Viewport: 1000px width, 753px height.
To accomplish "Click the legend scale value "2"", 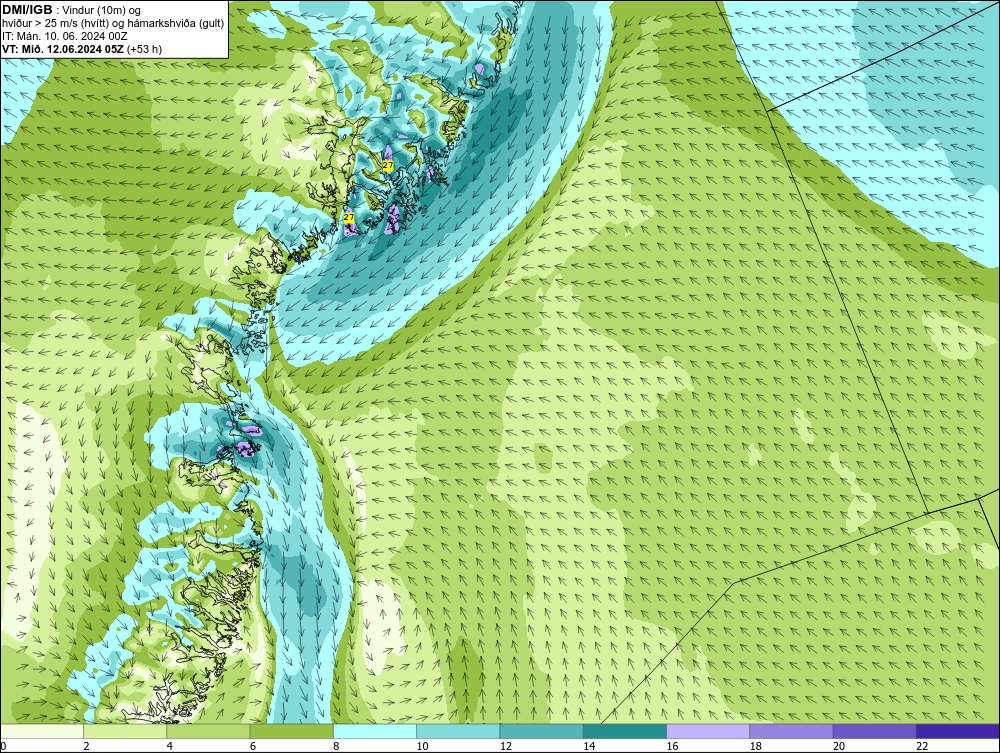I will point(86,746).
